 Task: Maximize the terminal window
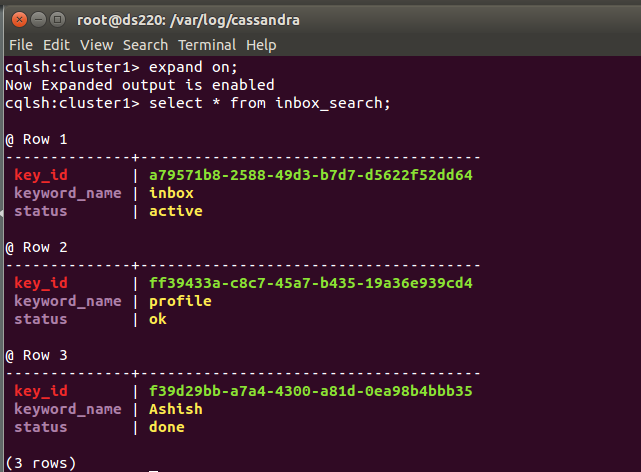(x=57, y=20)
